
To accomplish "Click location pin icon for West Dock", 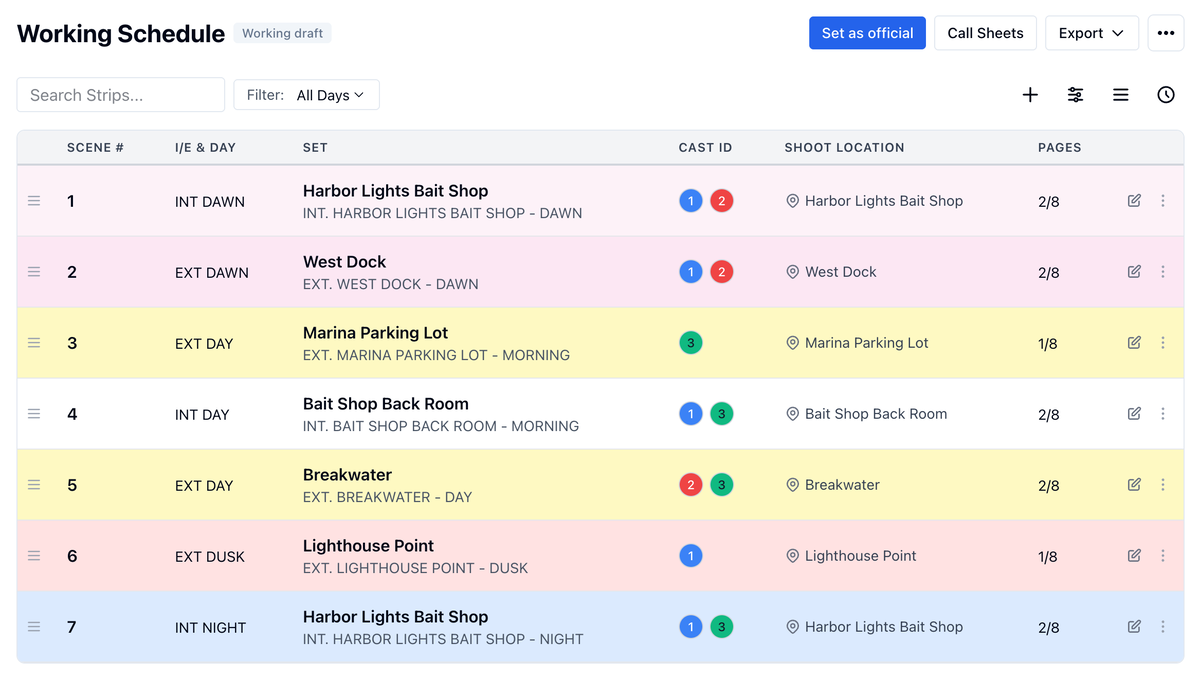I will [x=792, y=272].
